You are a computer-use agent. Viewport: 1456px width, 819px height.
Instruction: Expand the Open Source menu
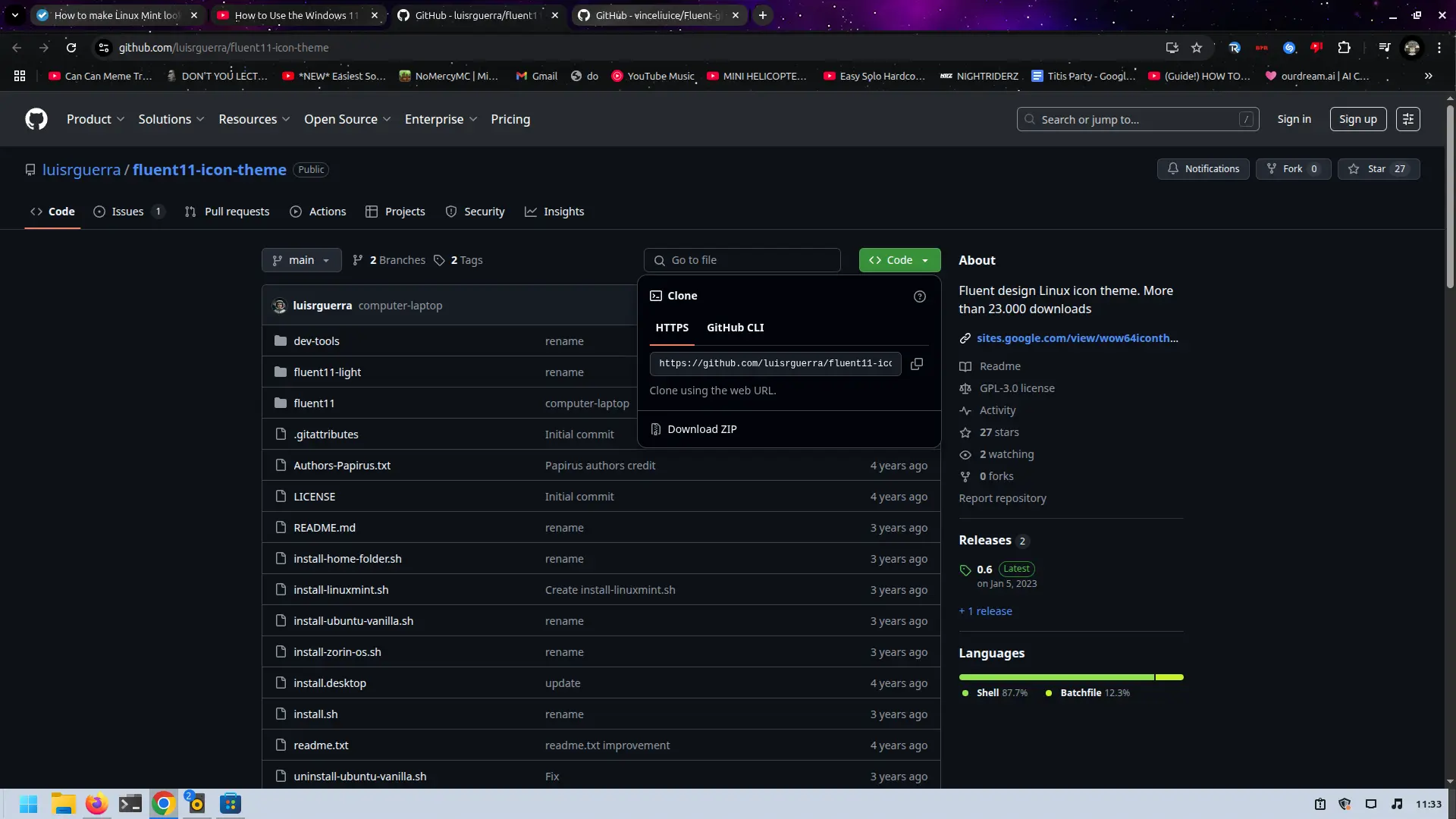pos(347,119)
